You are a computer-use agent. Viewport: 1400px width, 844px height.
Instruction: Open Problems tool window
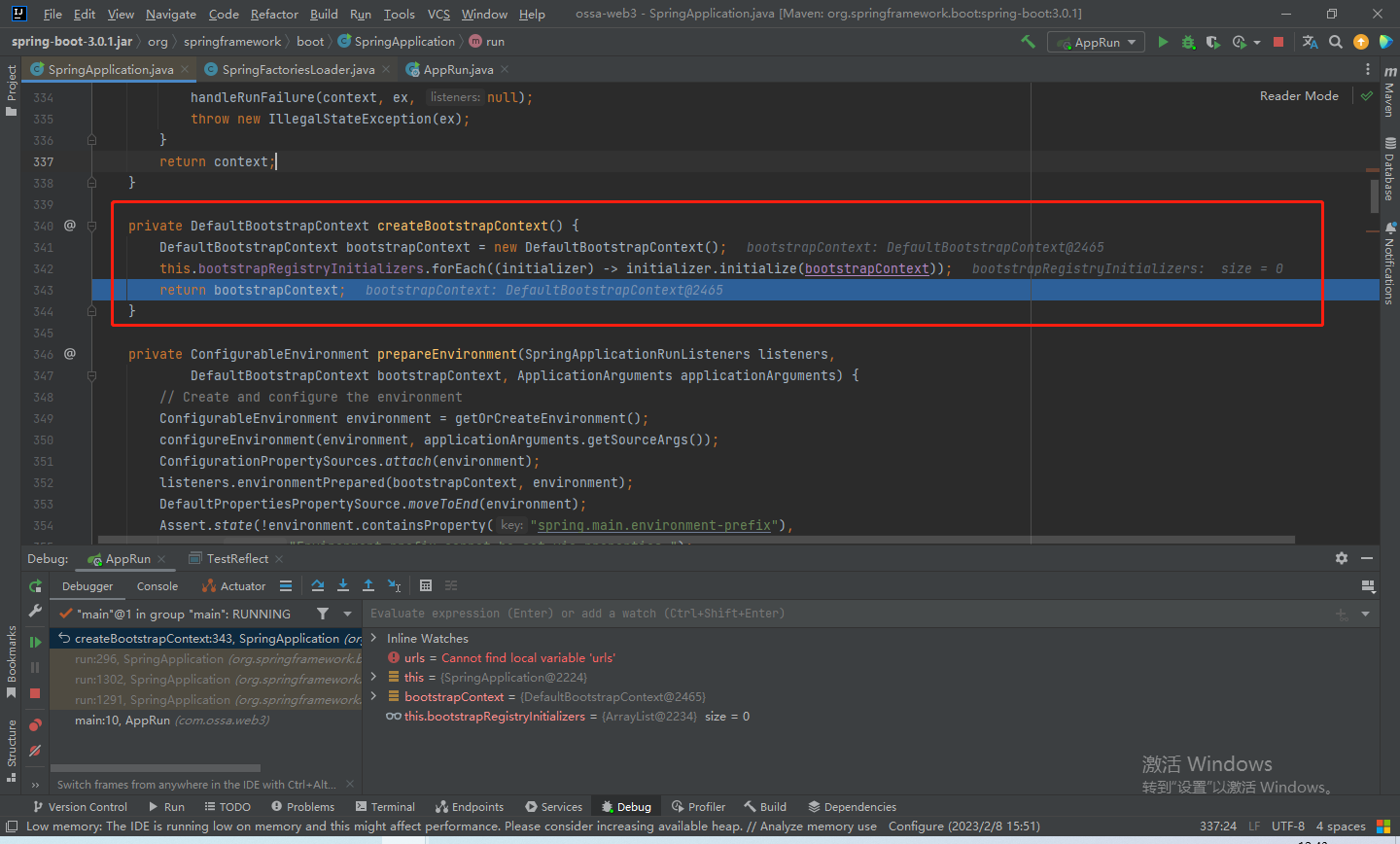click(x=302, y=806)
